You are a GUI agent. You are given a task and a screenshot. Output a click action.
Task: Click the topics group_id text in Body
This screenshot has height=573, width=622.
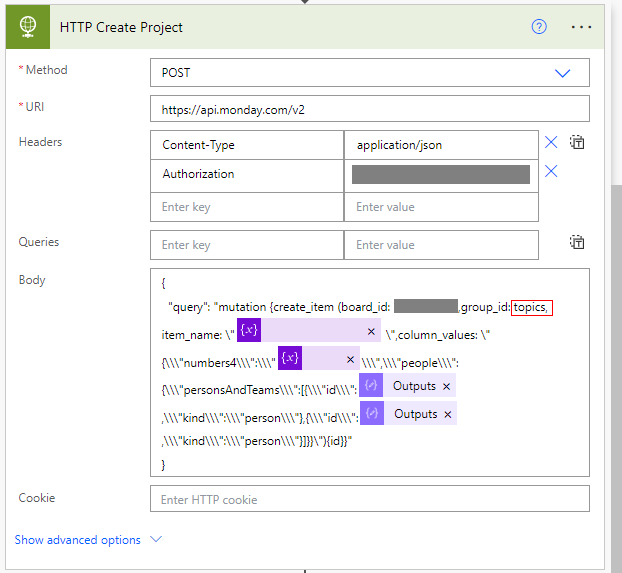532,308
